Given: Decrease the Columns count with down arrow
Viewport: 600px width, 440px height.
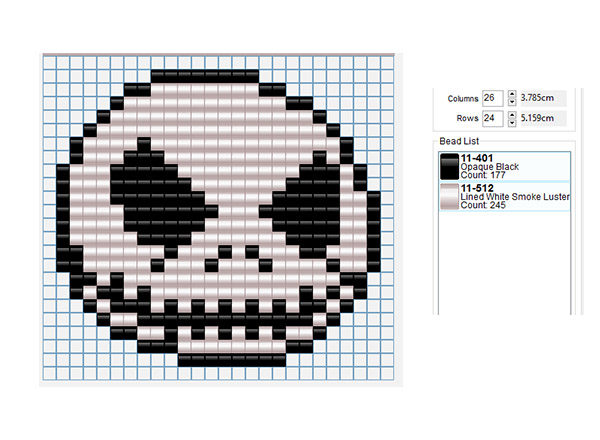Looking at the screenshot, I should pos(512,102).
